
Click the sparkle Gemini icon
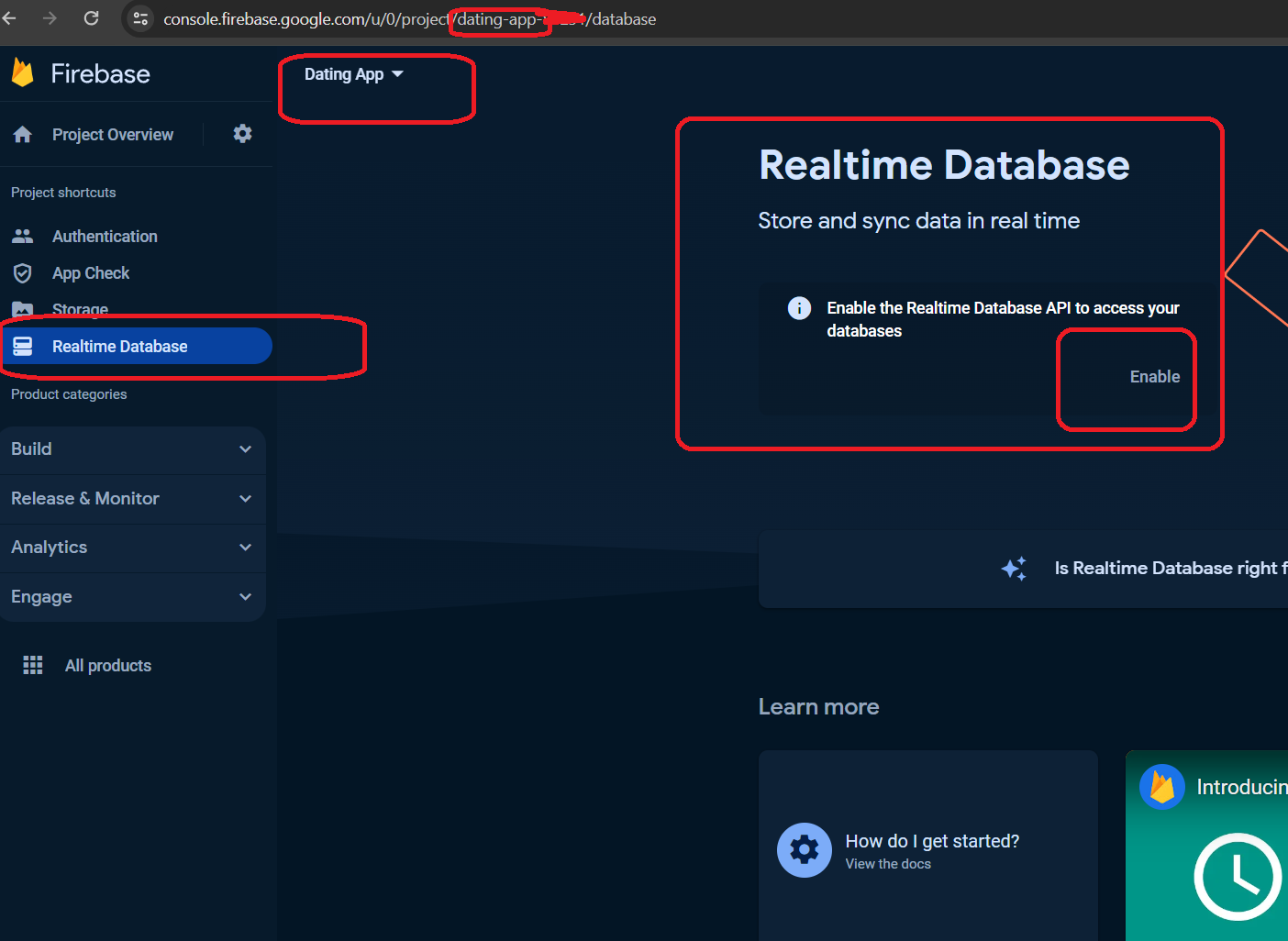[x=1014, y=569]
